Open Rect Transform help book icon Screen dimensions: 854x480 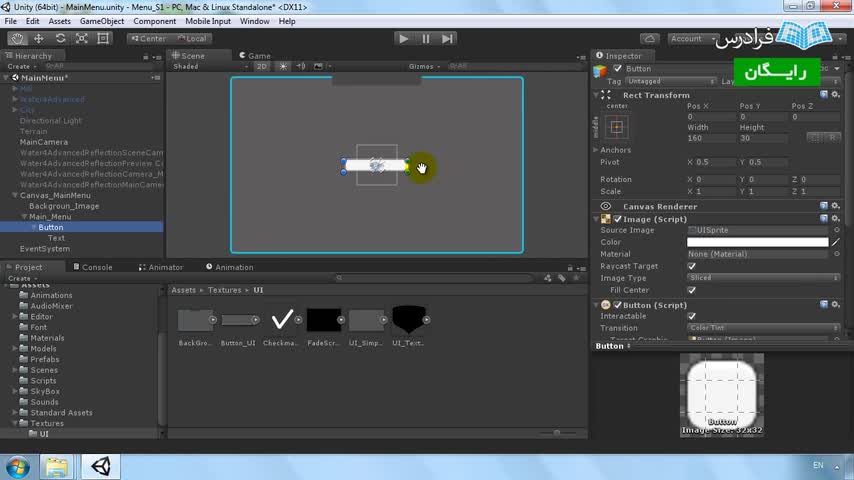click(824, 95)
